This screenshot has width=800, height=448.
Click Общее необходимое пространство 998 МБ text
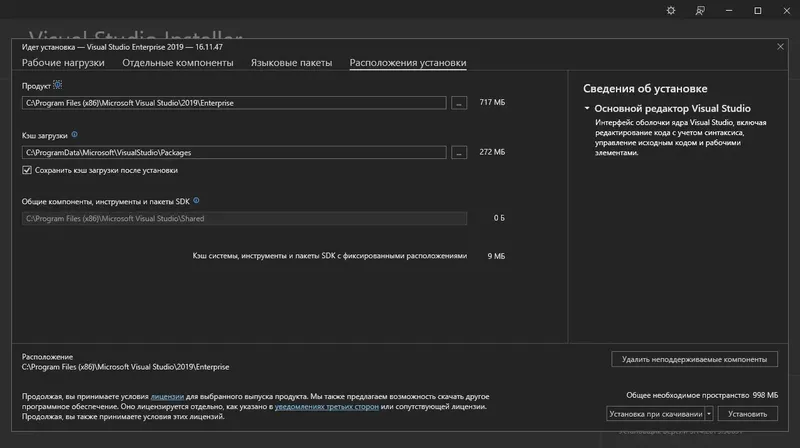tap(702, 395)
